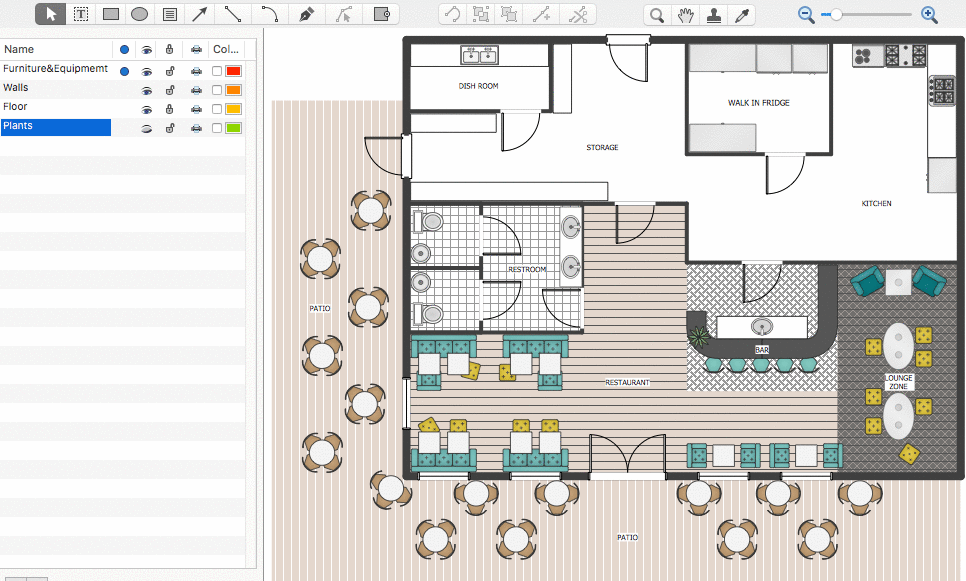Click the KITCHEN label on plan
This screenshot has width=966, height=581.
[876, 203]
